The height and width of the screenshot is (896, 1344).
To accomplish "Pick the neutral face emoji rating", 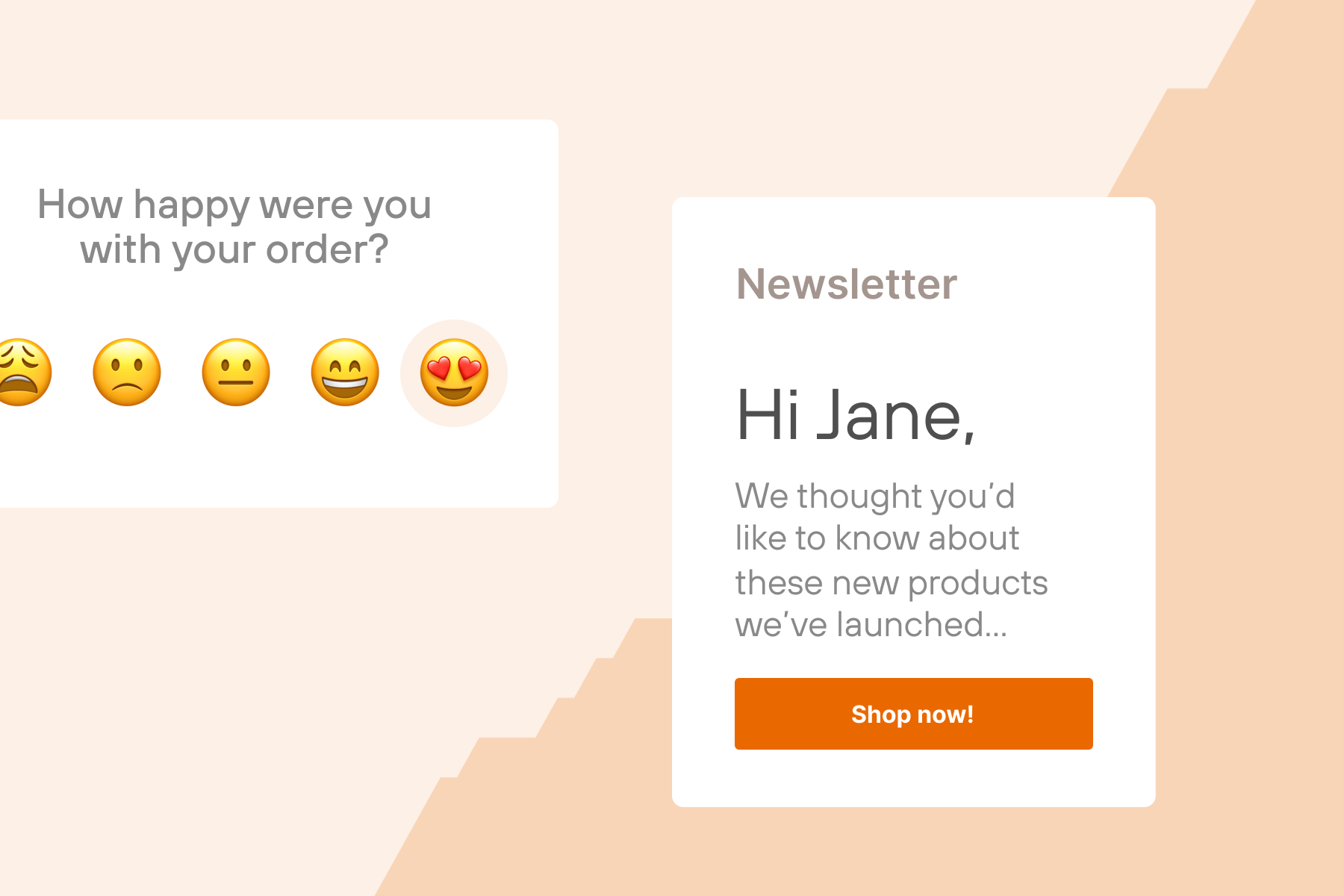I will (236, 373).
